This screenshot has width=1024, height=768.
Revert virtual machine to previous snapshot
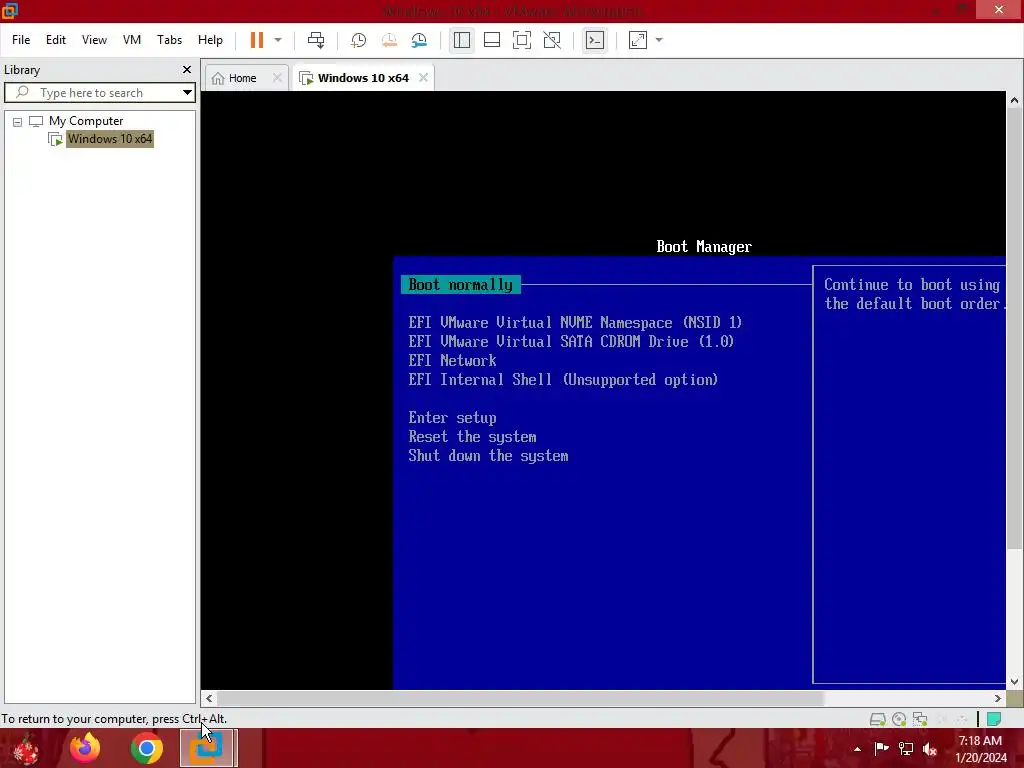[x=389, y=40]
